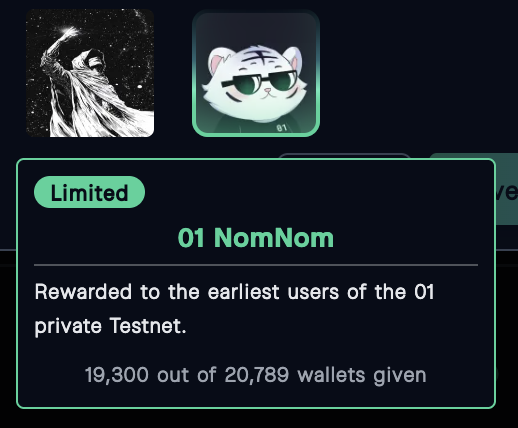Click the private Testnet. text line
The height and width of the screenshot is (428, 518).
[110, 326]
